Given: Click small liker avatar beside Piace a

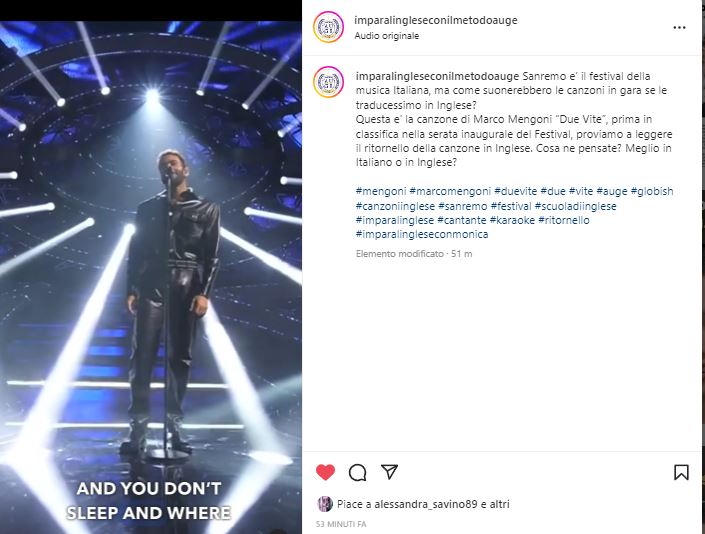Looking at the screenshot, I should click(x=325, y=504).
